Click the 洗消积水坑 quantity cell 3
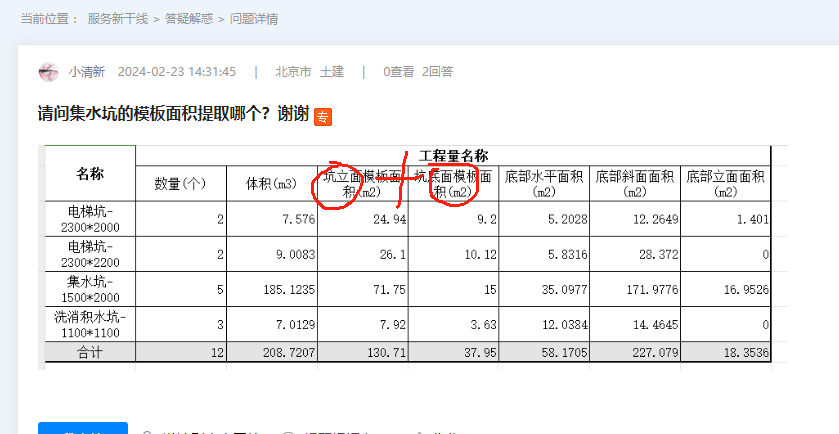Image resolution: width=839 pixels, height=434 pixels. coord(181,324)
